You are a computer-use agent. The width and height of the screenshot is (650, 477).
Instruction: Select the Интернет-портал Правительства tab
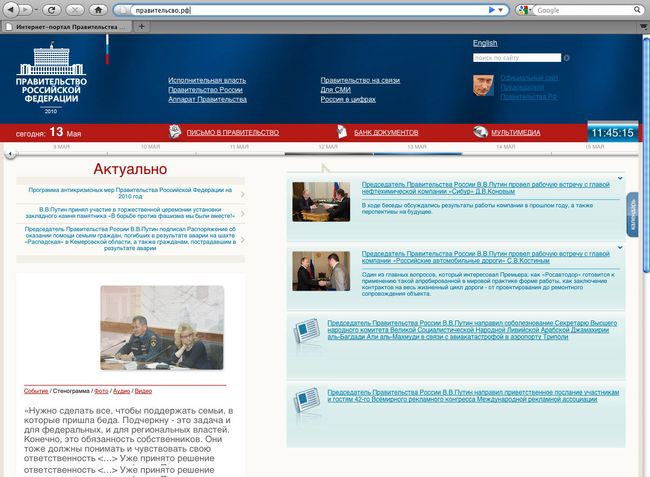pos(67,27)
